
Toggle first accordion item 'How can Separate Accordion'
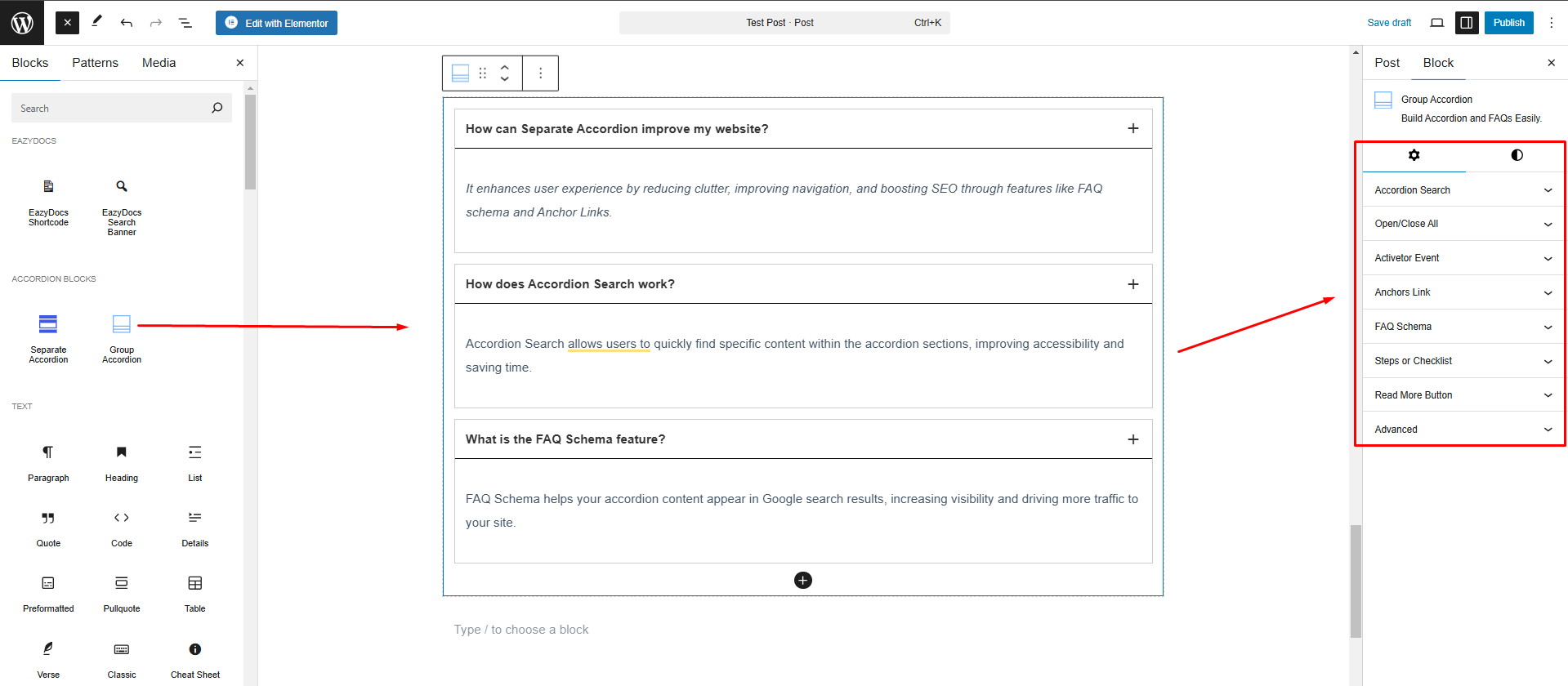coord(1132,128)
